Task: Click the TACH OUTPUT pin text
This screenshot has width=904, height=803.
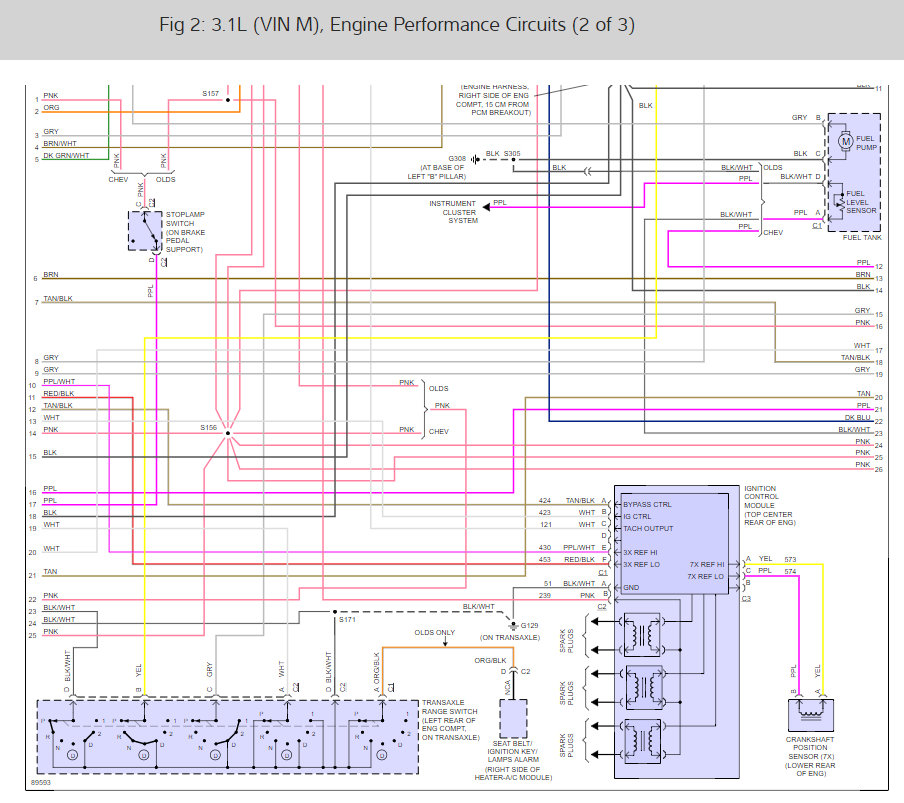Action: (648, 529)
